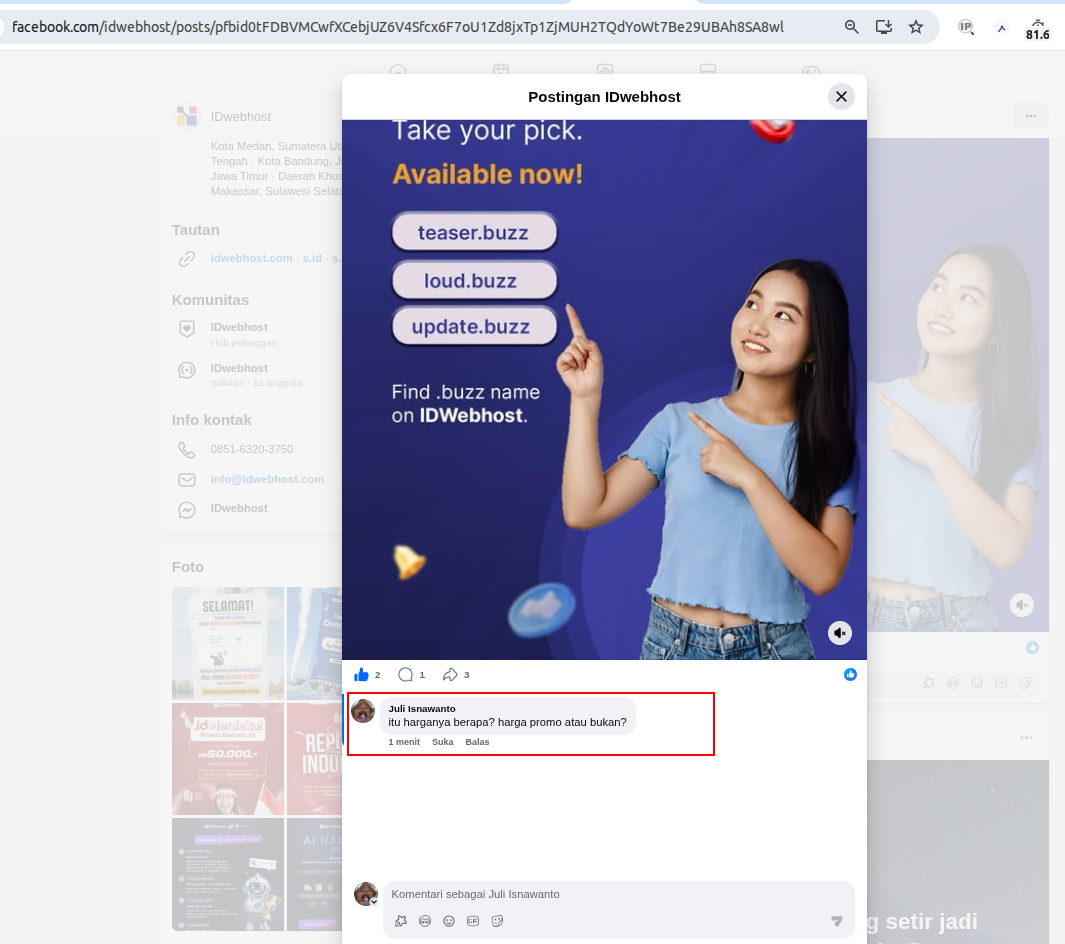Screen dimensions: 1065x944
Task: Open the comment bubble icon on post
Action: 405,674
